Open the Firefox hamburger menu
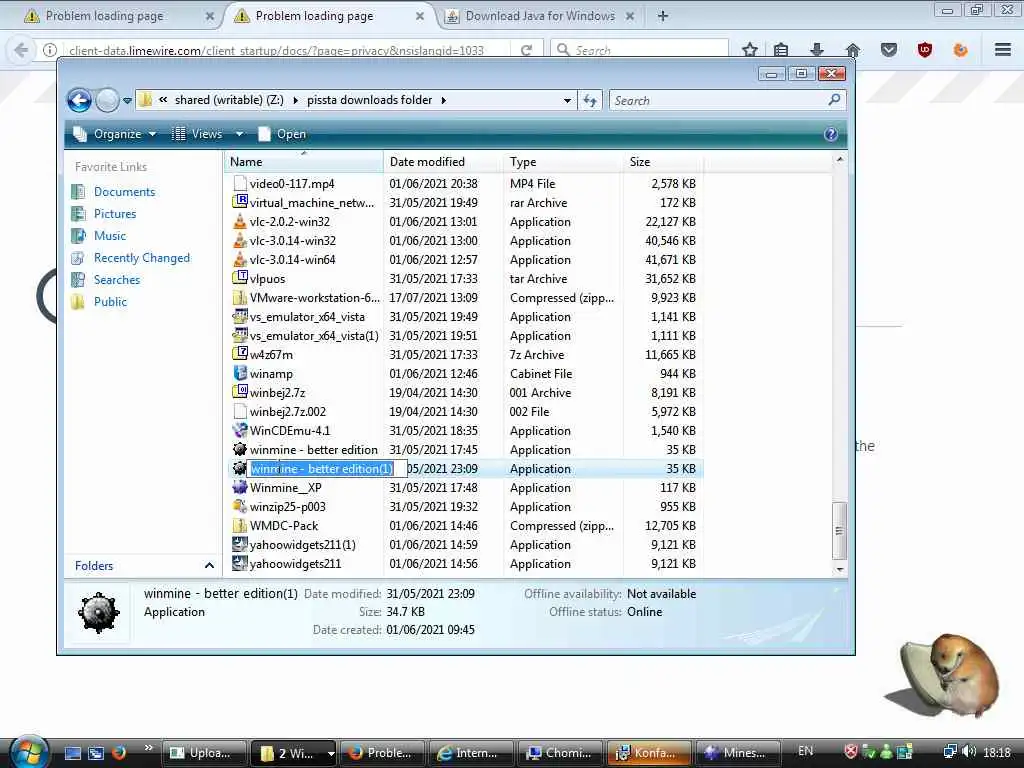The height and width of the screenshot is (768, 1024). 1003,50
